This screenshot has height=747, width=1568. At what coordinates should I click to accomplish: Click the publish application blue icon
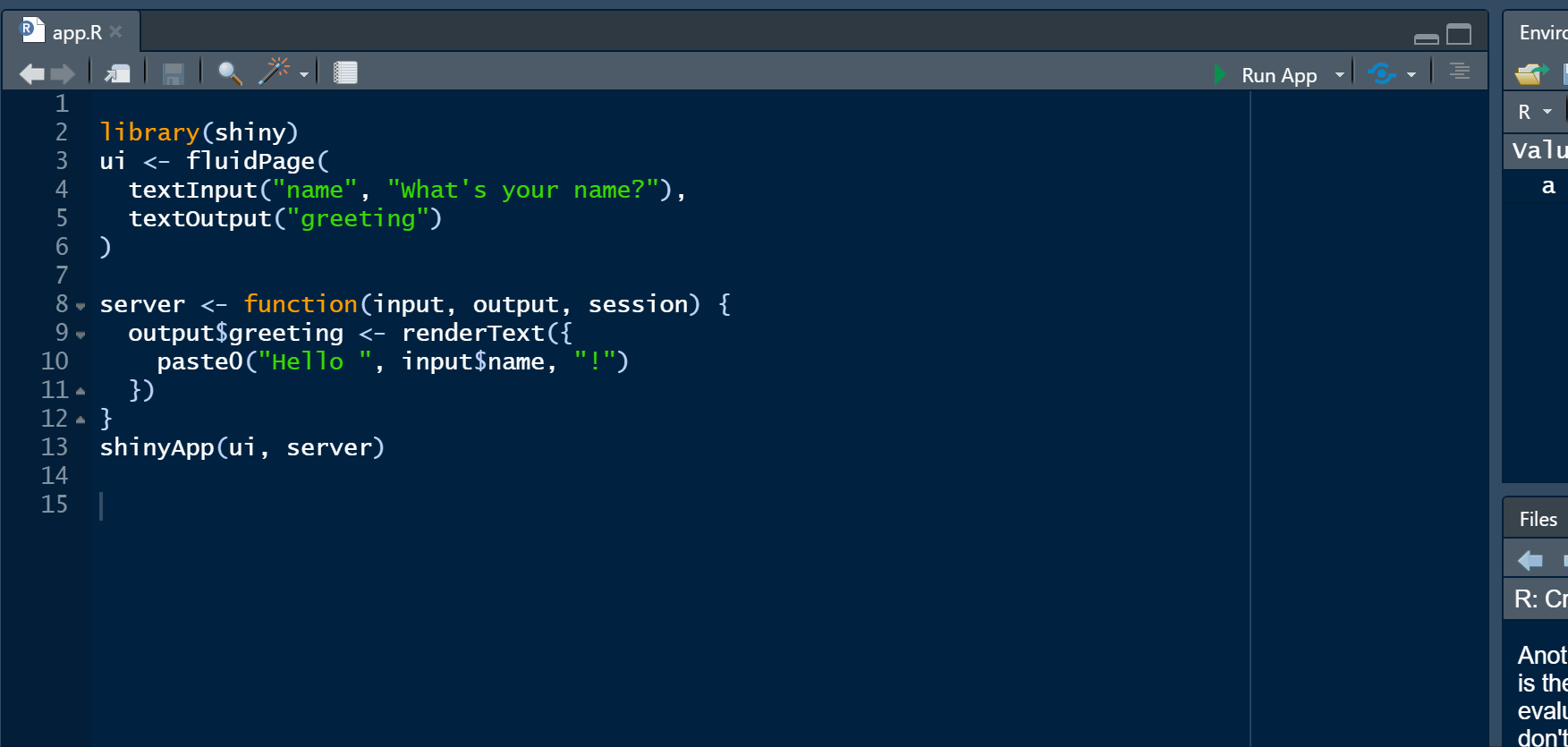[x=1382, y=73]
